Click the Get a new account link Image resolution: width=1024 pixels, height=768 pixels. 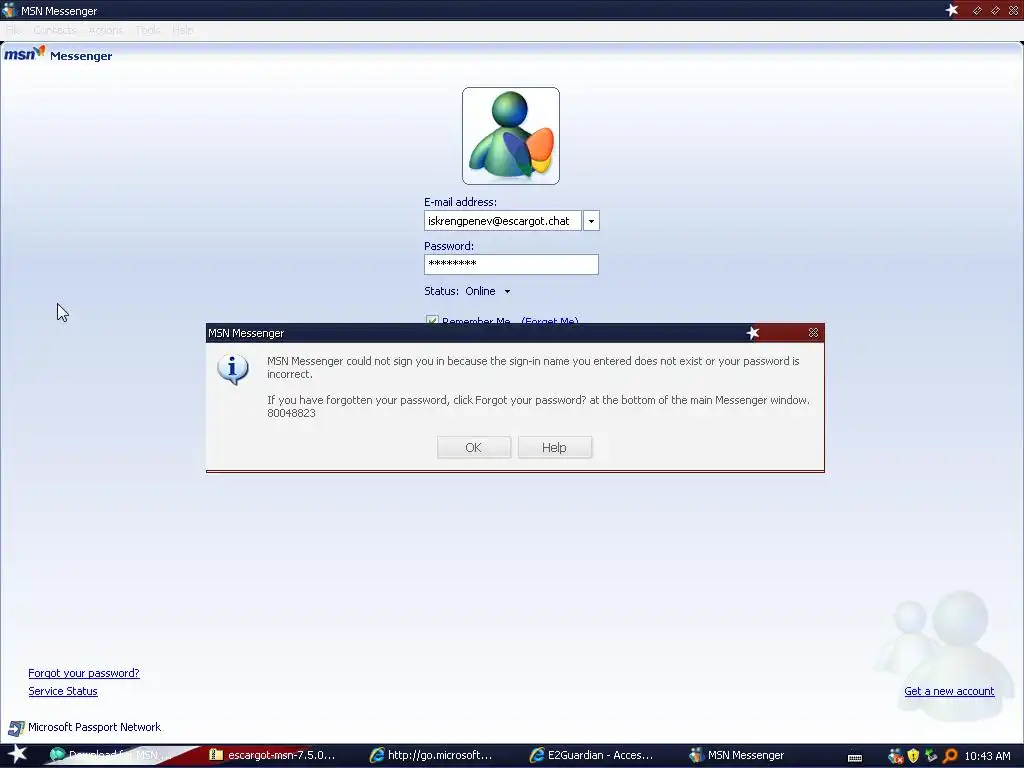[x=949, y=691]
